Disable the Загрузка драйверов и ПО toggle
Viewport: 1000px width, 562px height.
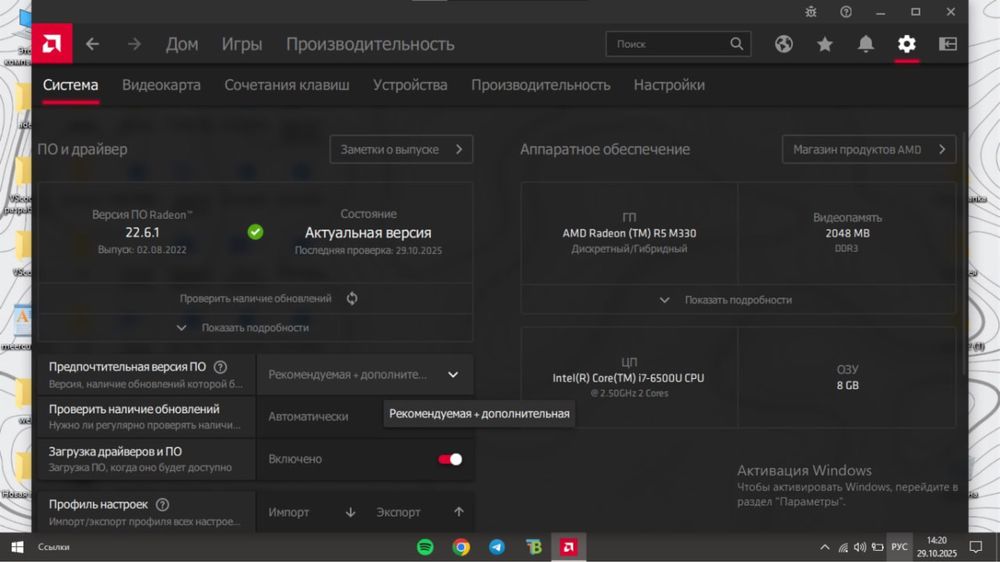pos(450,459)
